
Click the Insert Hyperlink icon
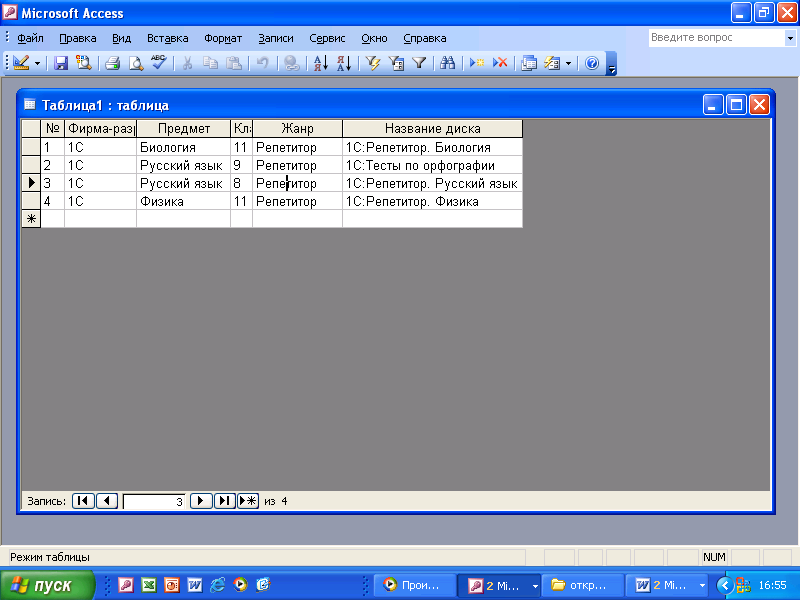point(292,63)
